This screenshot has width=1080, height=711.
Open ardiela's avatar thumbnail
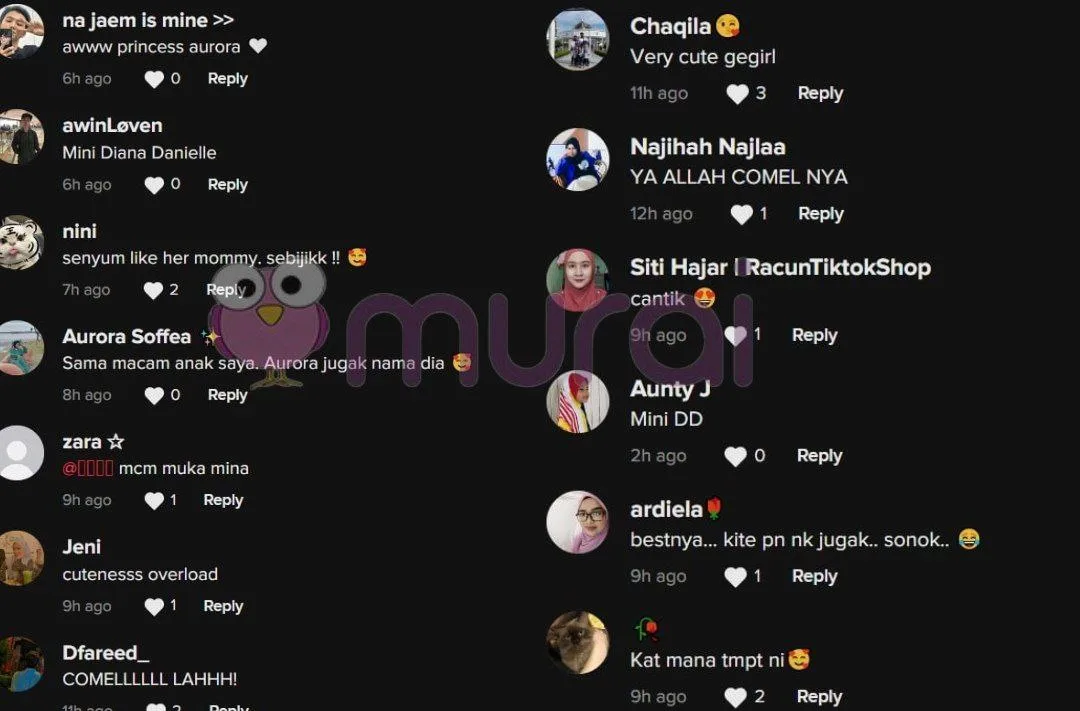tap(577, 522)
